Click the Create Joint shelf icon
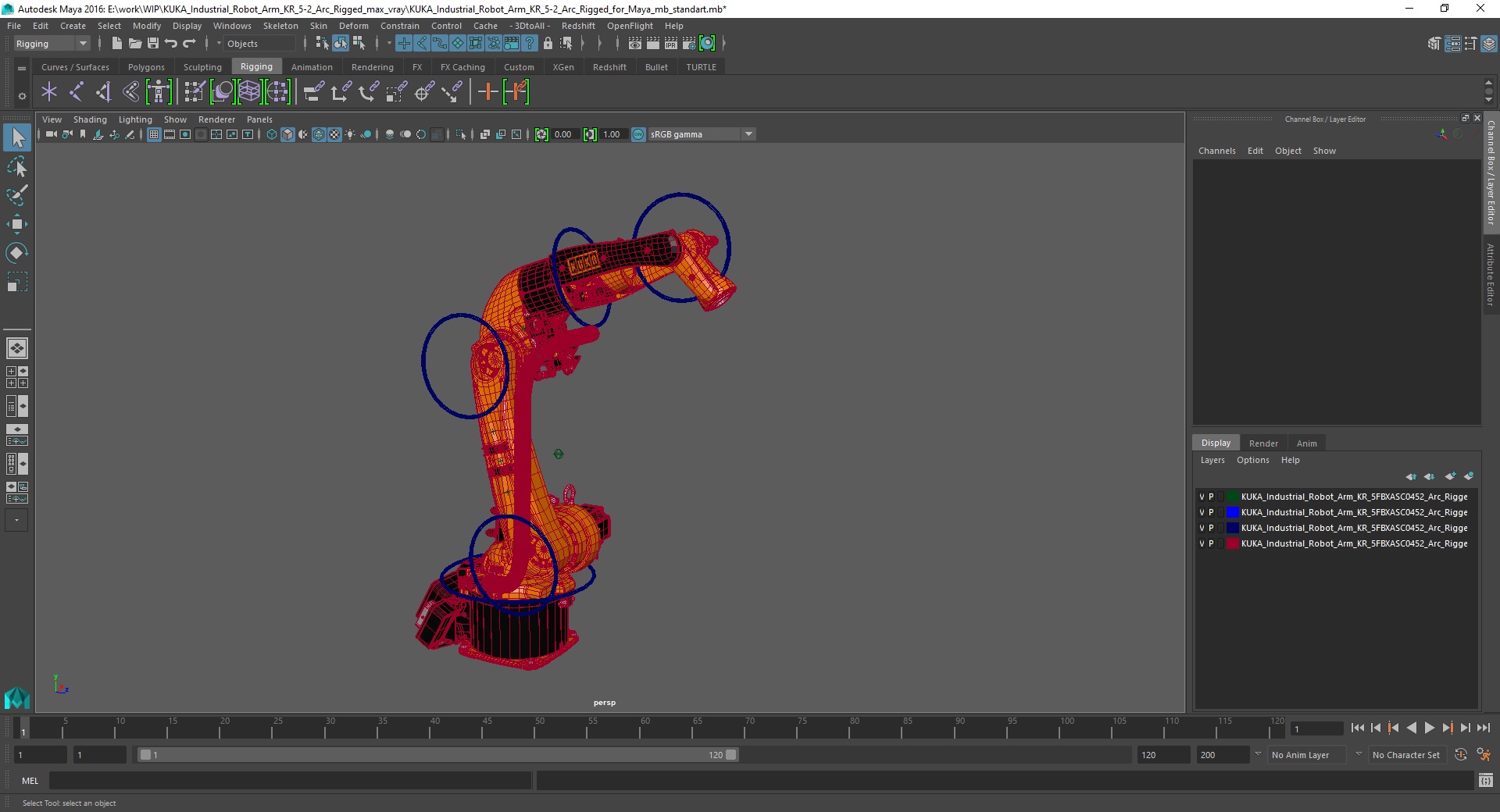Image resolution: width=1500 pixels, height=812 pixels. click(76, 92)
